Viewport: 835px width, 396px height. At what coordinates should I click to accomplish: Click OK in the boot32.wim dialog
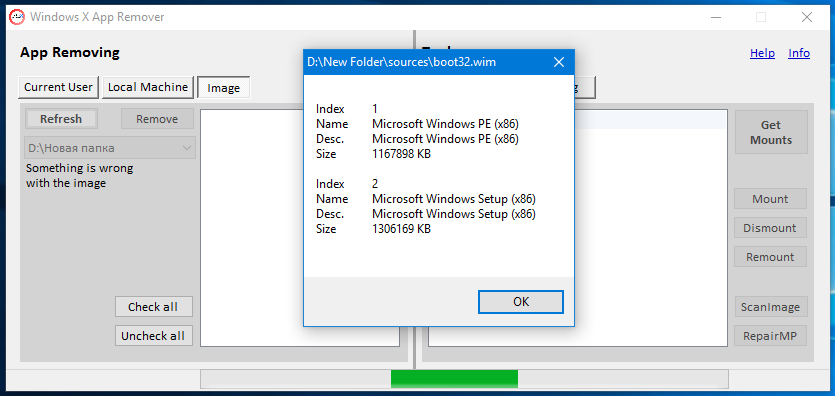pyautogui.click(x=521, y=302)
